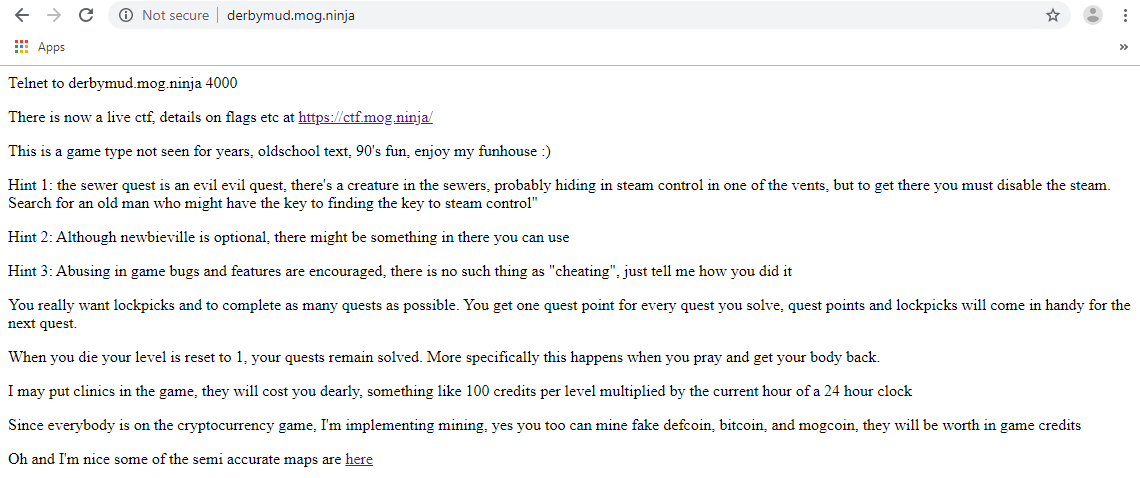Expand the bookmarks bar overflow chevron
The height and width of the screenshot is (478, 1140).
pos(1124,47)
